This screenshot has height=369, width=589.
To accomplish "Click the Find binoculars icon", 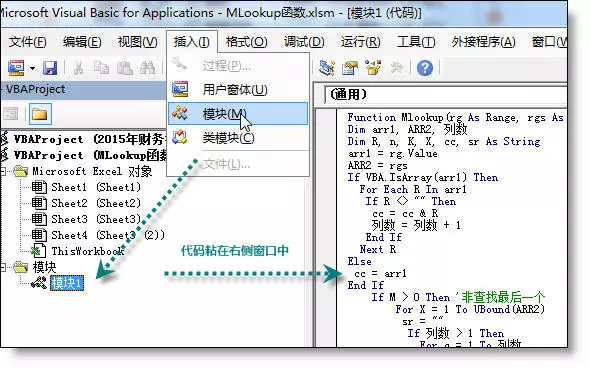I will [x=147, y=68].
